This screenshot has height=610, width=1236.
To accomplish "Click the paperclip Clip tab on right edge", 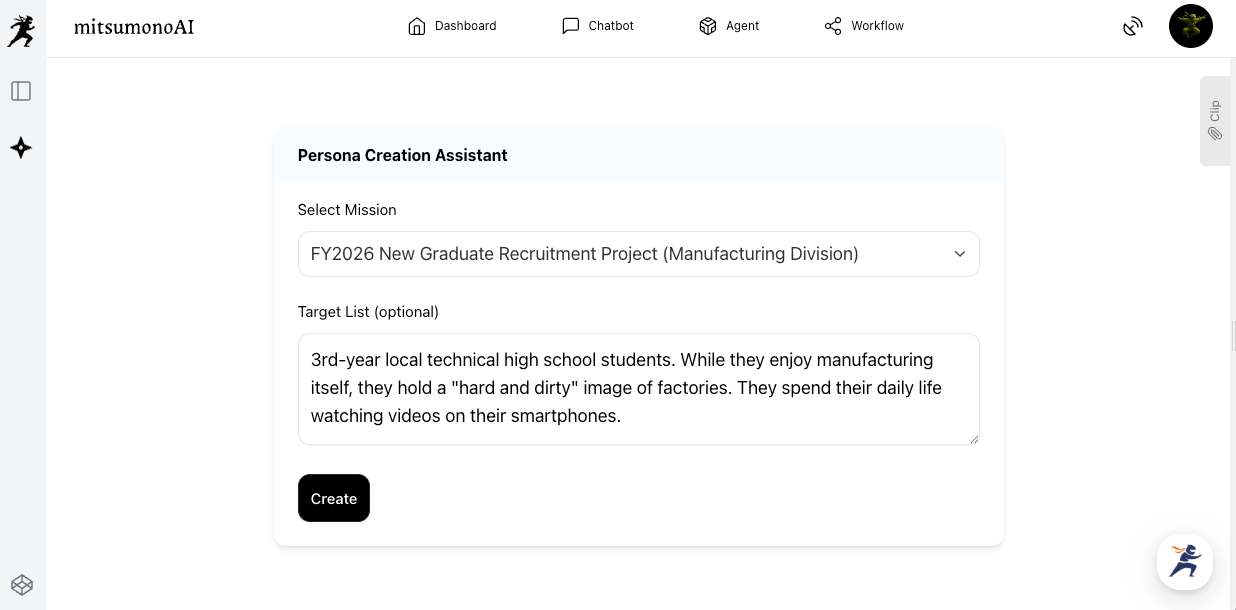I will [x=1215, y=121].
